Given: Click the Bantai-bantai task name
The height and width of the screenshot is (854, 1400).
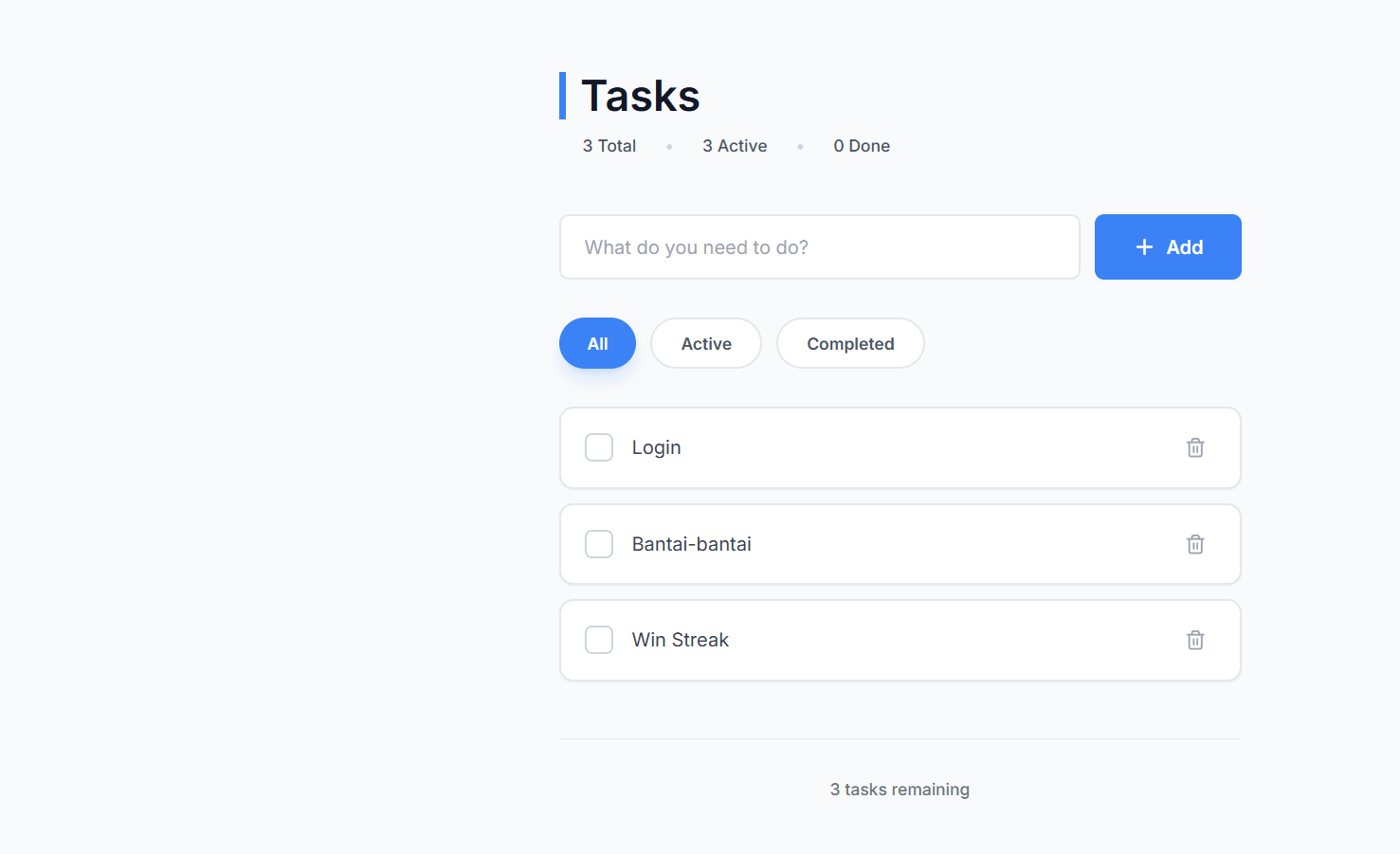Looking at the screenshot, I should (x=691, y=544).
